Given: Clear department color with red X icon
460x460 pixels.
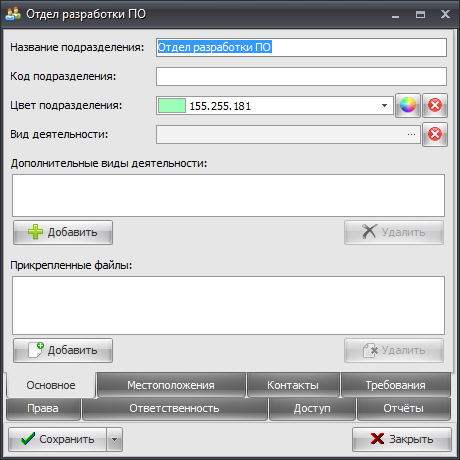Looking at the screenshot, I should coord(435,105).
